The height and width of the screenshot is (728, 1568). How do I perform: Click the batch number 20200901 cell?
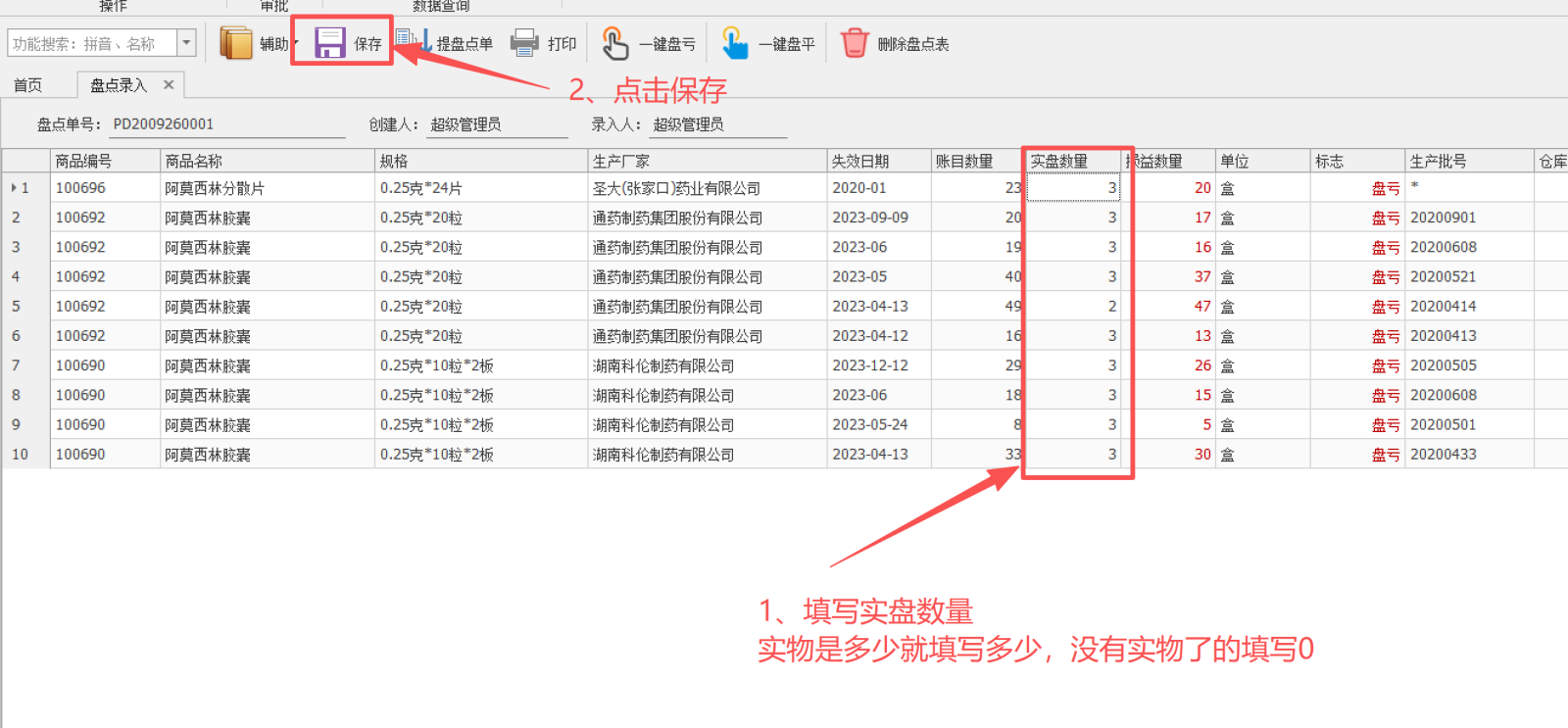(1469, 218)
